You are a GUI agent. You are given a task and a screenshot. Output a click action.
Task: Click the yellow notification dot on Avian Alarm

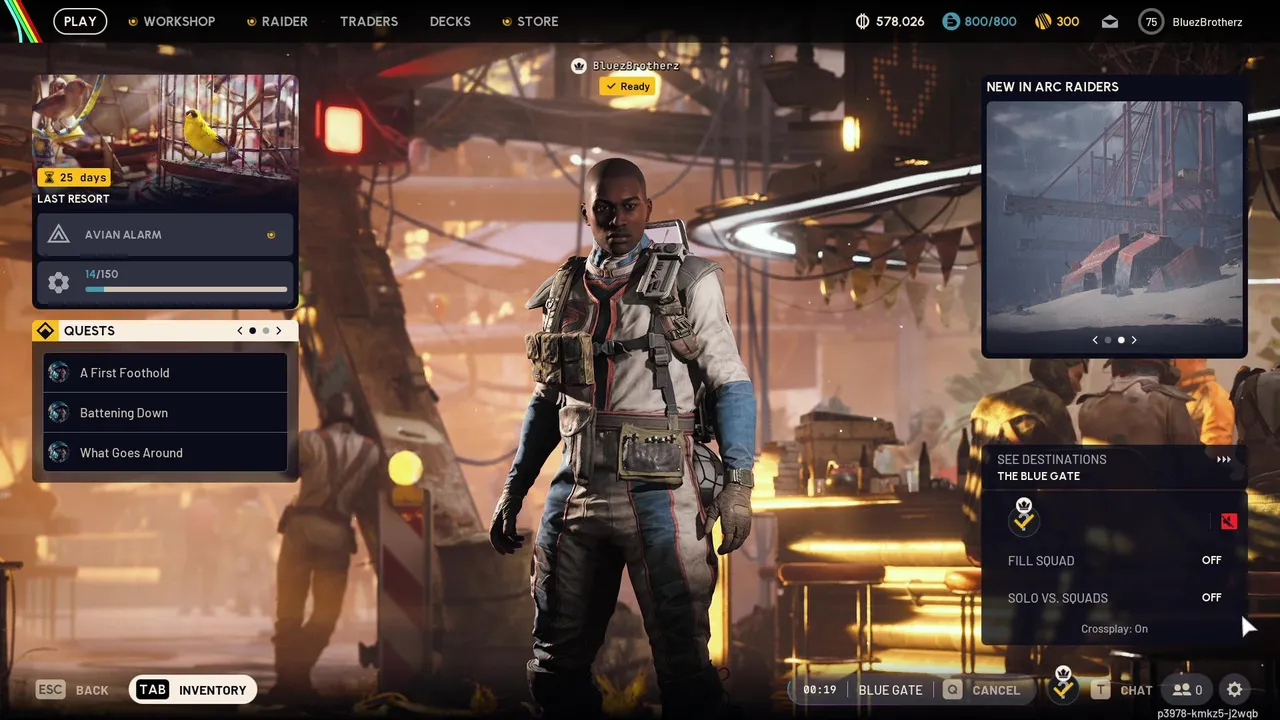(271, 235)
